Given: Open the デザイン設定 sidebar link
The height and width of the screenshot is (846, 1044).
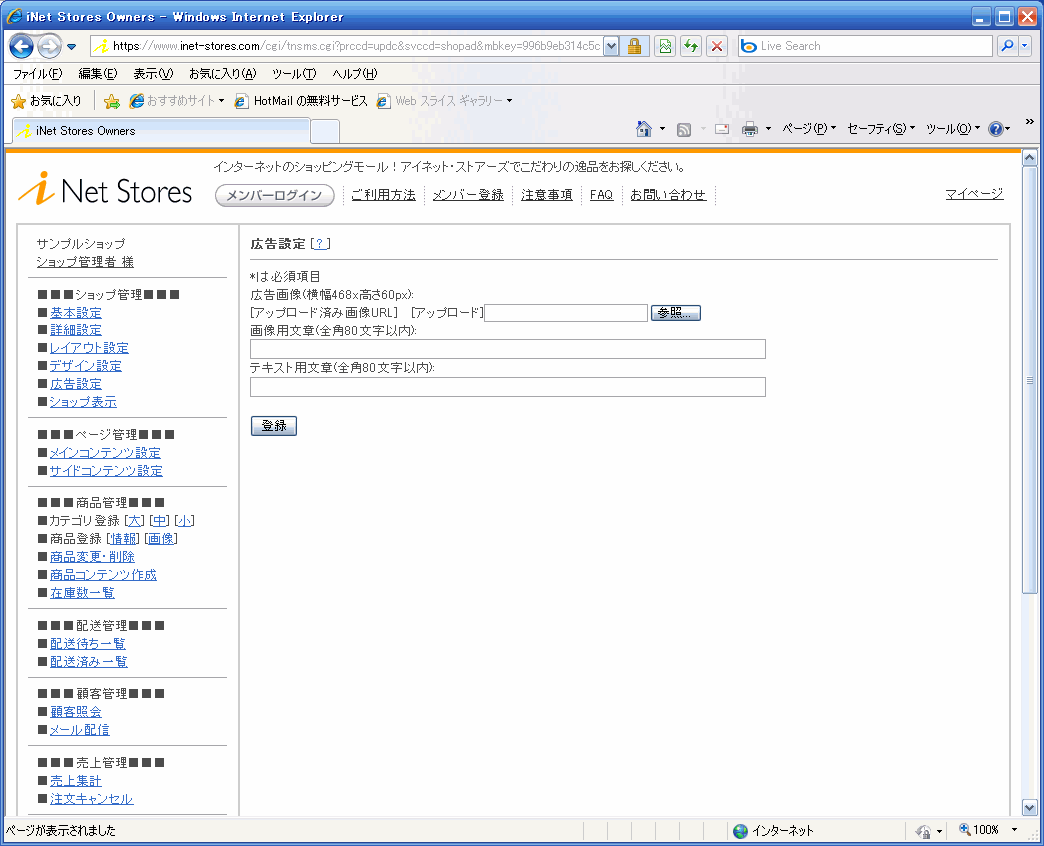Looking at the screenshot, I should coord(85,366).
